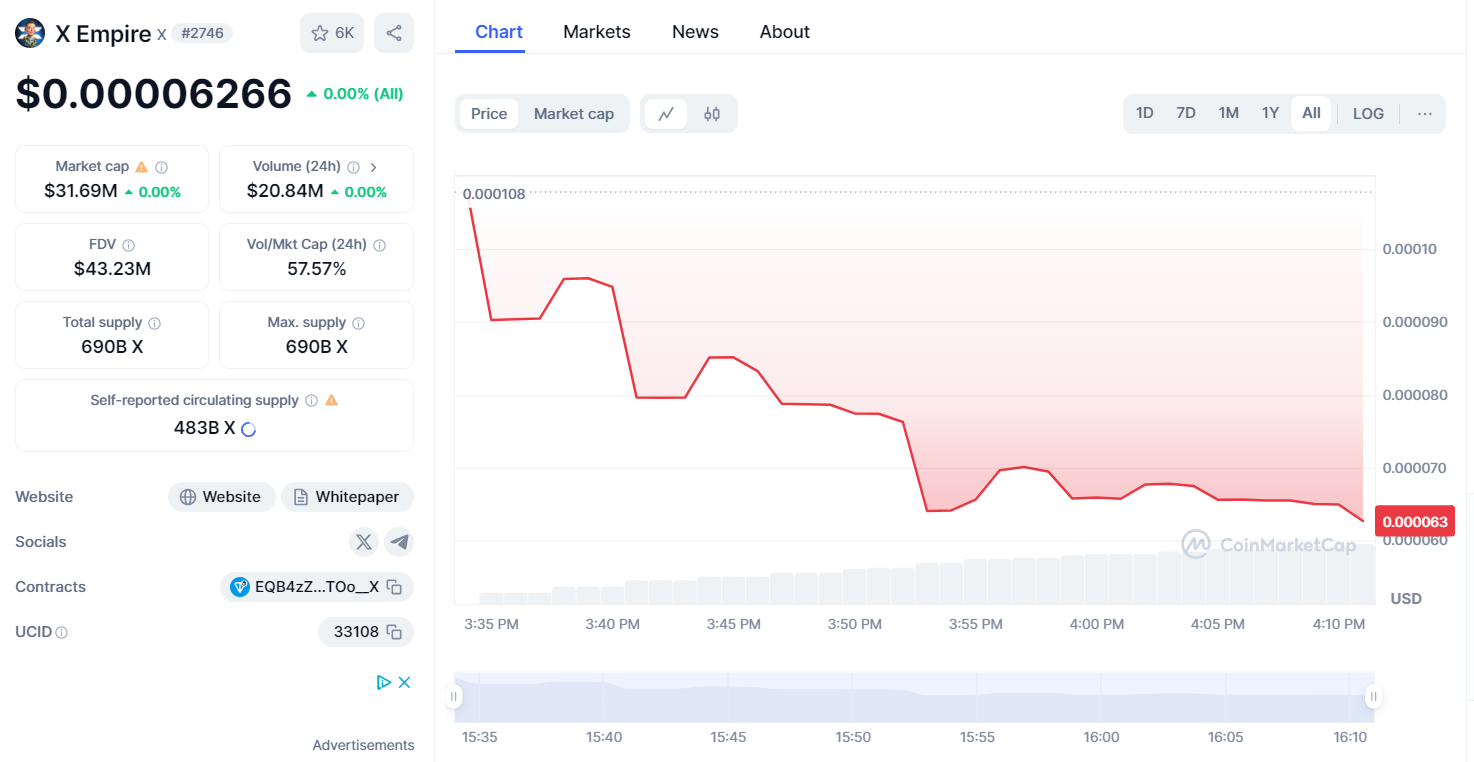Open chart more options ellipsis
The width and height of the screenshot is (1474, 762).
1425,114
